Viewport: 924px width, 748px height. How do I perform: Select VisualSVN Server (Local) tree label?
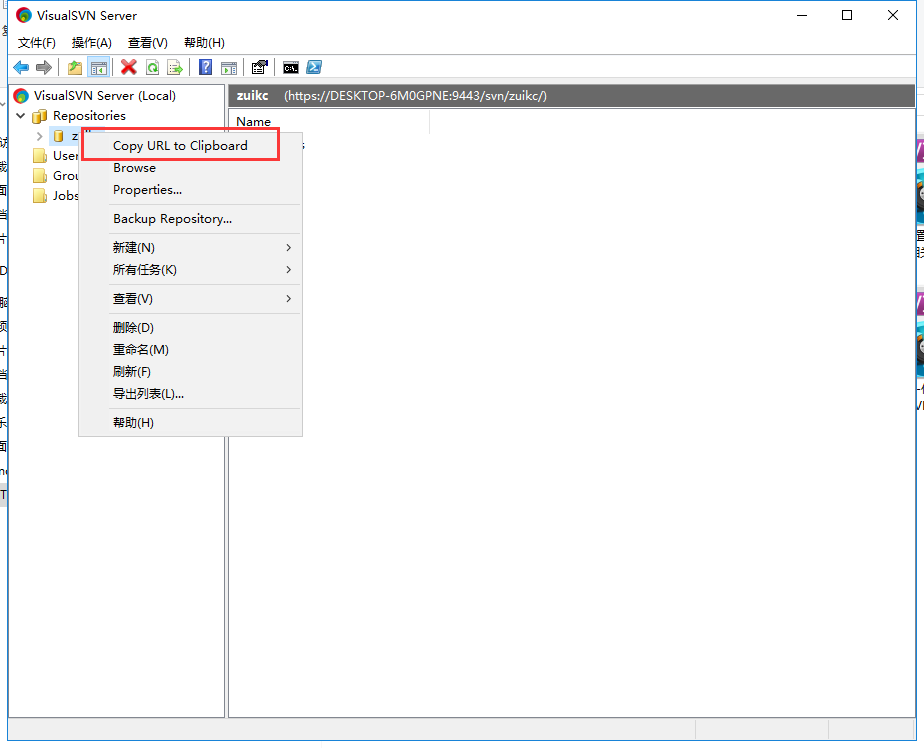click(104, 95)
